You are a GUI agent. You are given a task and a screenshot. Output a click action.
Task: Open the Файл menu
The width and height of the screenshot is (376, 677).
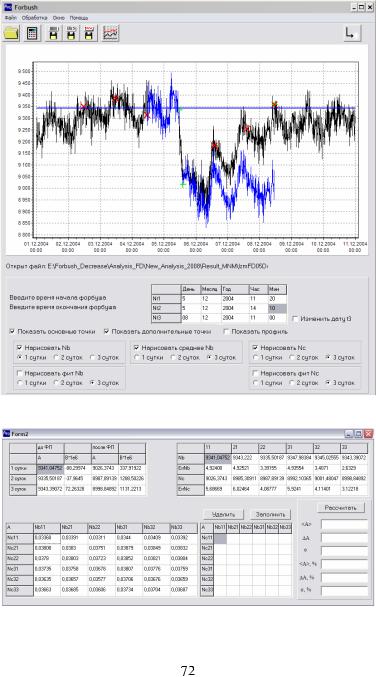(11, 18)
